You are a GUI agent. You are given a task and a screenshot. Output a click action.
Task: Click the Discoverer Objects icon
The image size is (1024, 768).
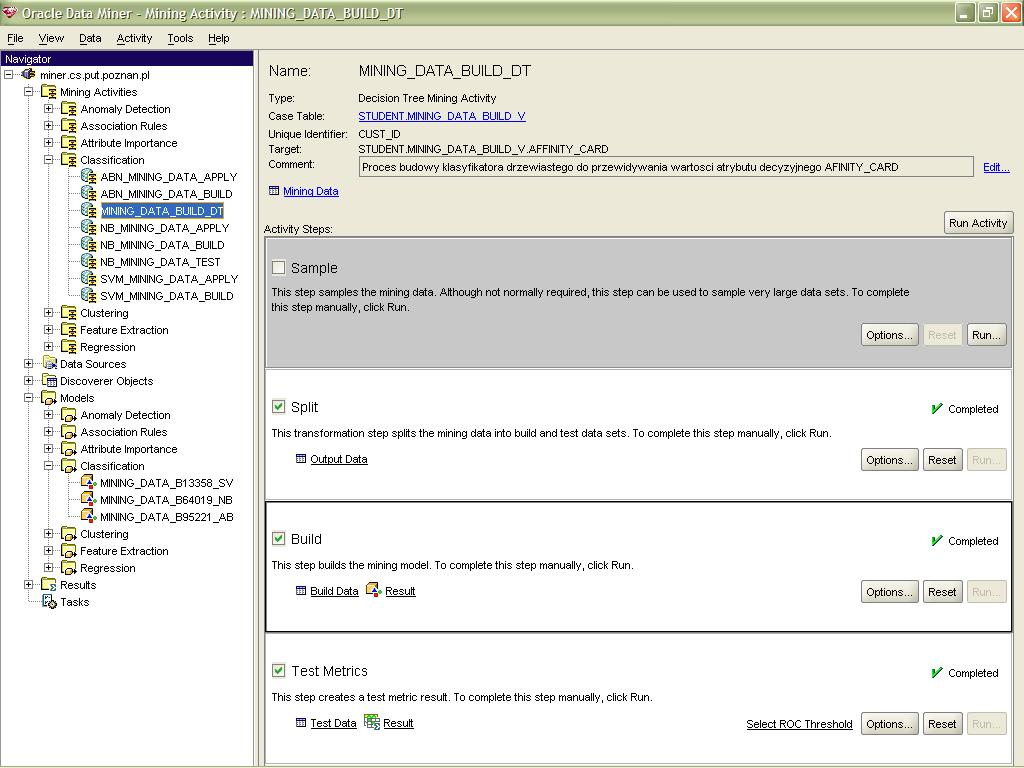50,380
